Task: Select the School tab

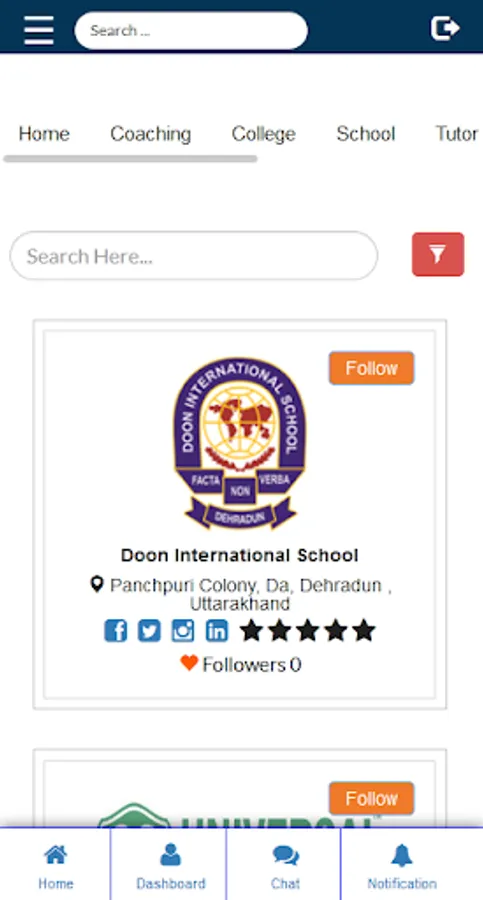Action: 366,134
